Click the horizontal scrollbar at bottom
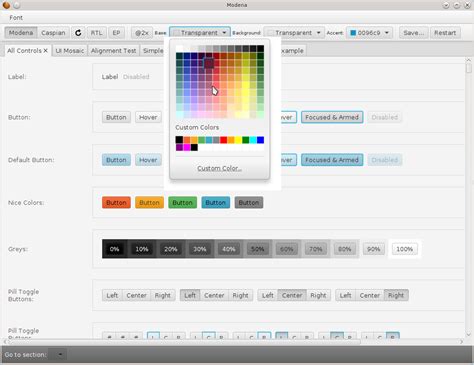This screenshot has height=365, width=474. coord(184,342)
